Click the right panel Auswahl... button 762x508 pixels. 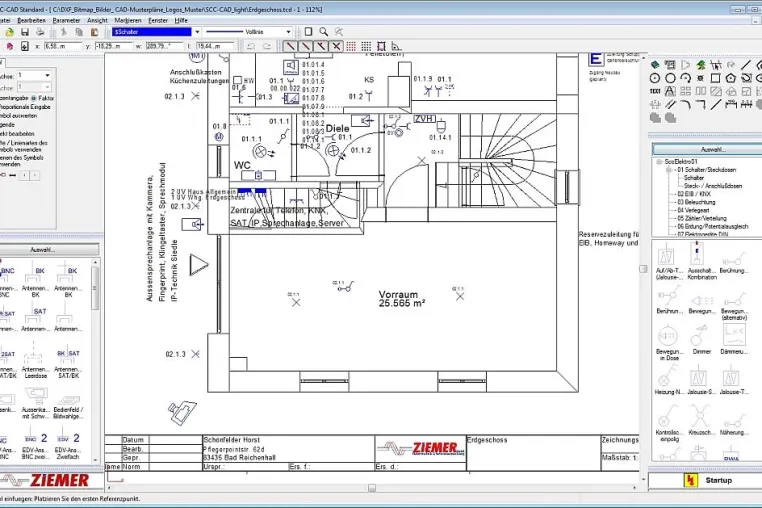(712, 150)
